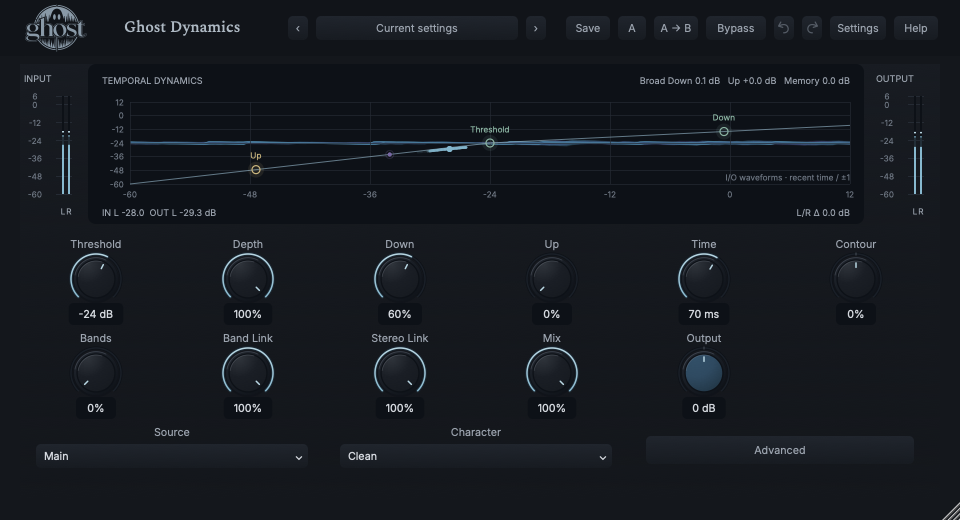The height and width of the screenshot is (520, 960).
Task: Click the 'Broad Down 0.1 dB' readout
Action: [x=680, y=81]
